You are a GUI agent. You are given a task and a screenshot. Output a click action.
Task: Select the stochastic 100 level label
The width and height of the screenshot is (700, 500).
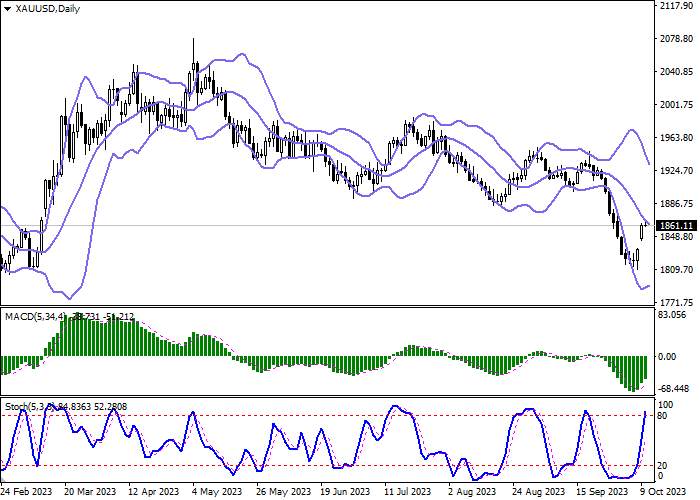point(666,405)
